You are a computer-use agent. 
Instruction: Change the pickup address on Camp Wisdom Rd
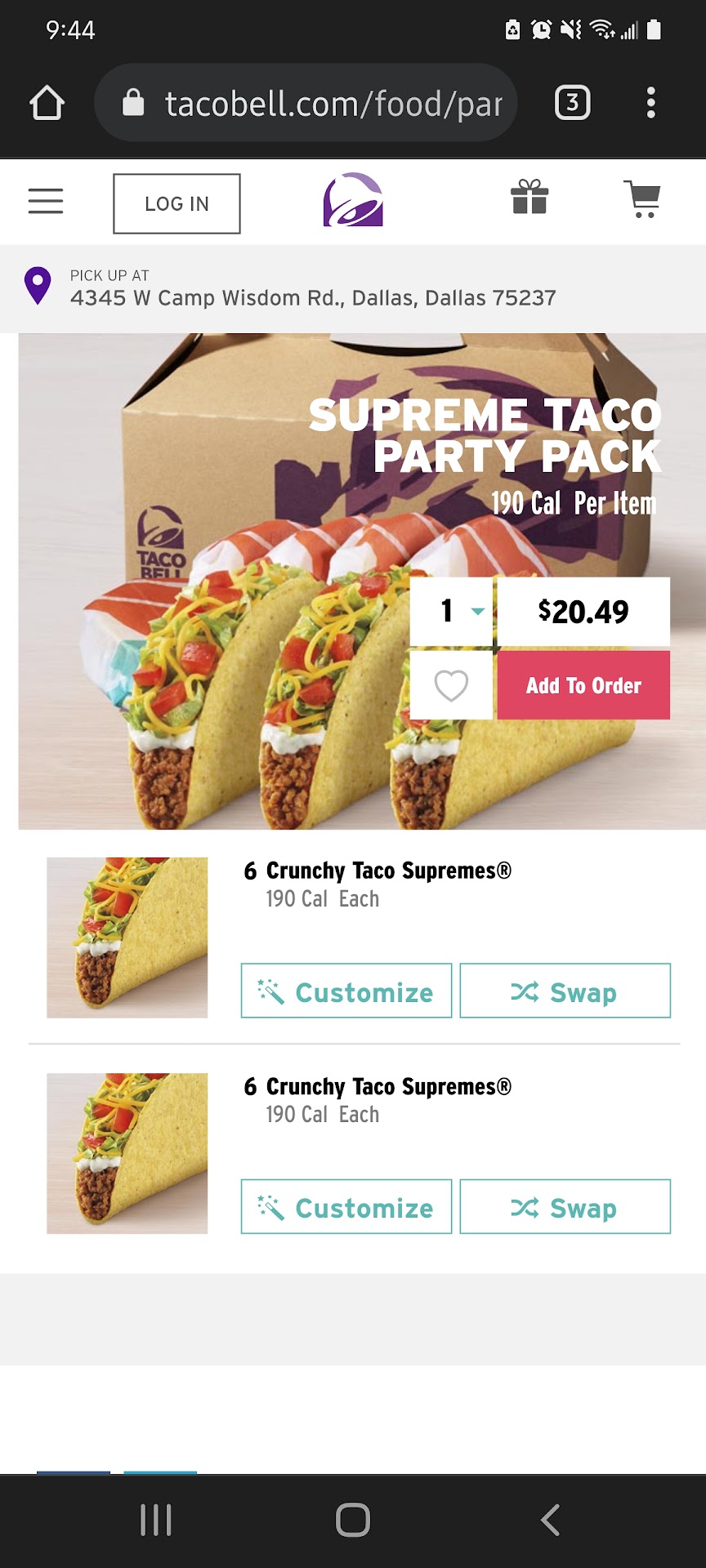tap(313, 297)
